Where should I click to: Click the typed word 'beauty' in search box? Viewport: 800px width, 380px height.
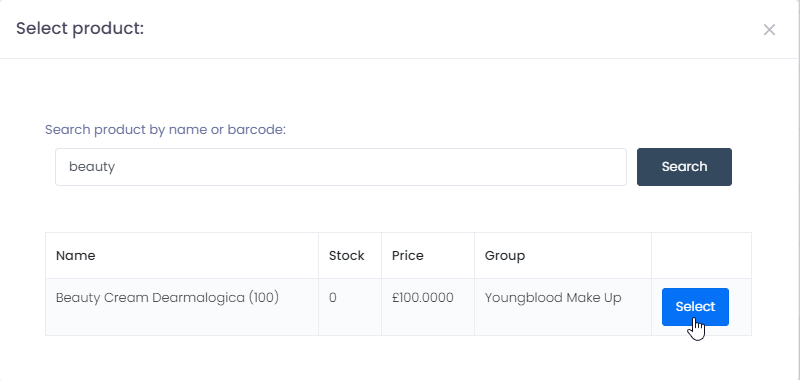[x=92, y=167]
